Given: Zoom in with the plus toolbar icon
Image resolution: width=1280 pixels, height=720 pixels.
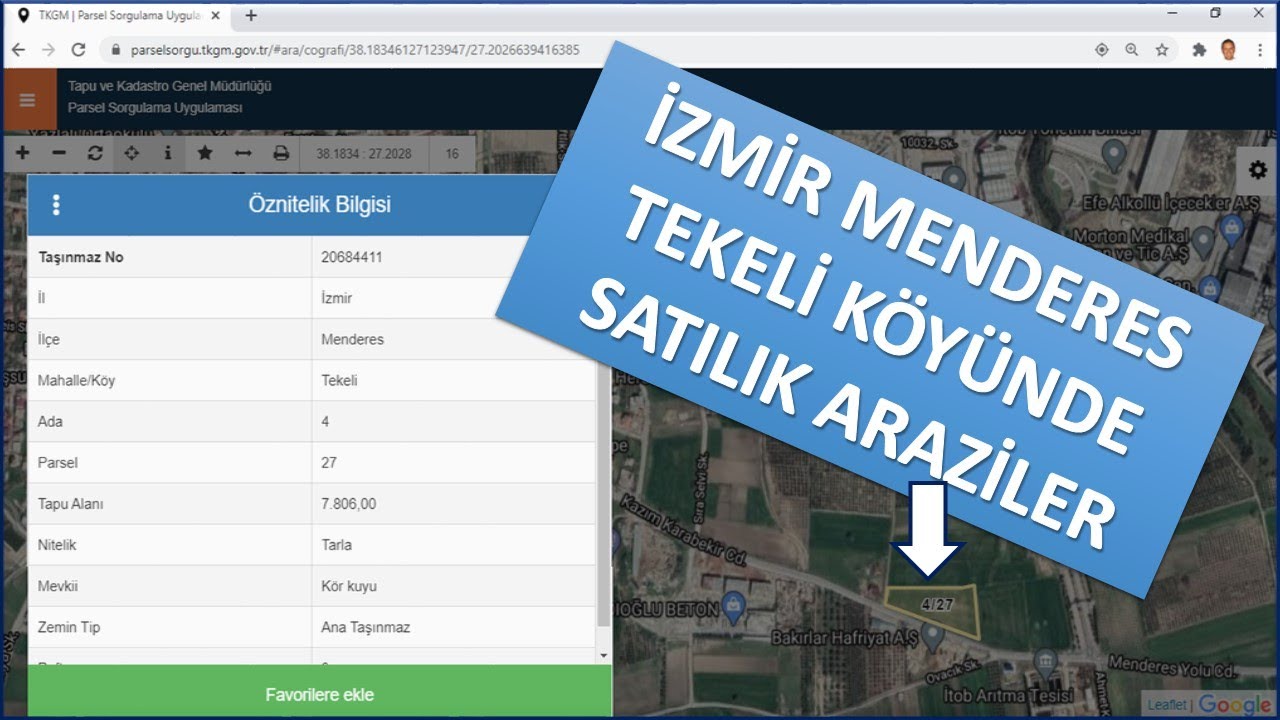Looking at the screenshot, I should tap(23, 154).
